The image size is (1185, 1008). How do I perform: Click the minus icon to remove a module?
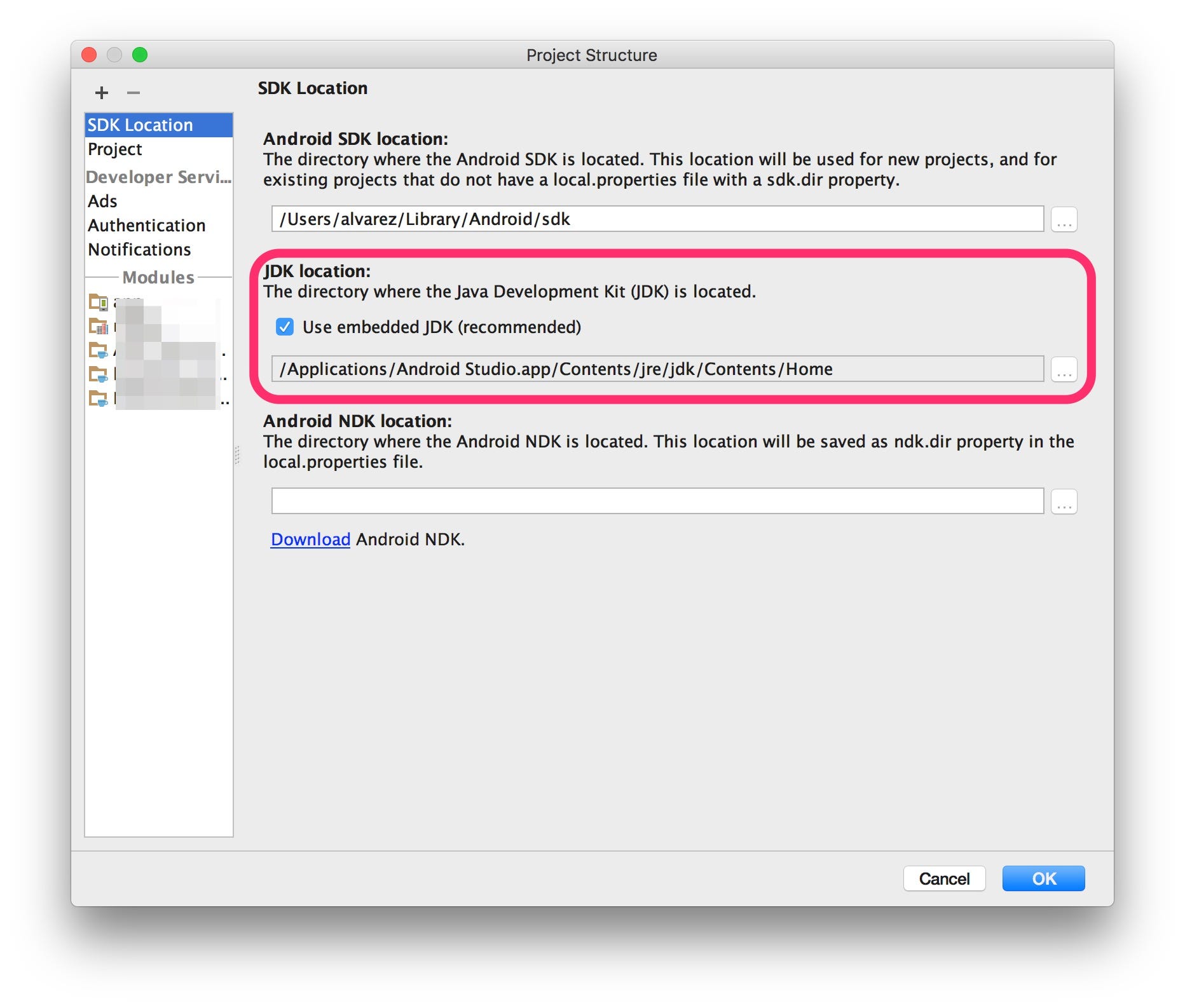[x=133, y=93]
